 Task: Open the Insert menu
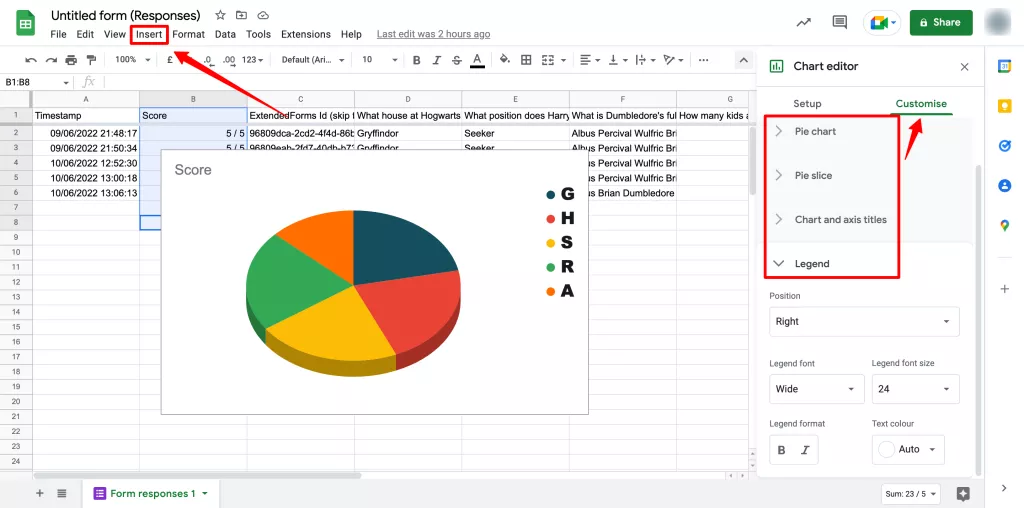(149, 34)
